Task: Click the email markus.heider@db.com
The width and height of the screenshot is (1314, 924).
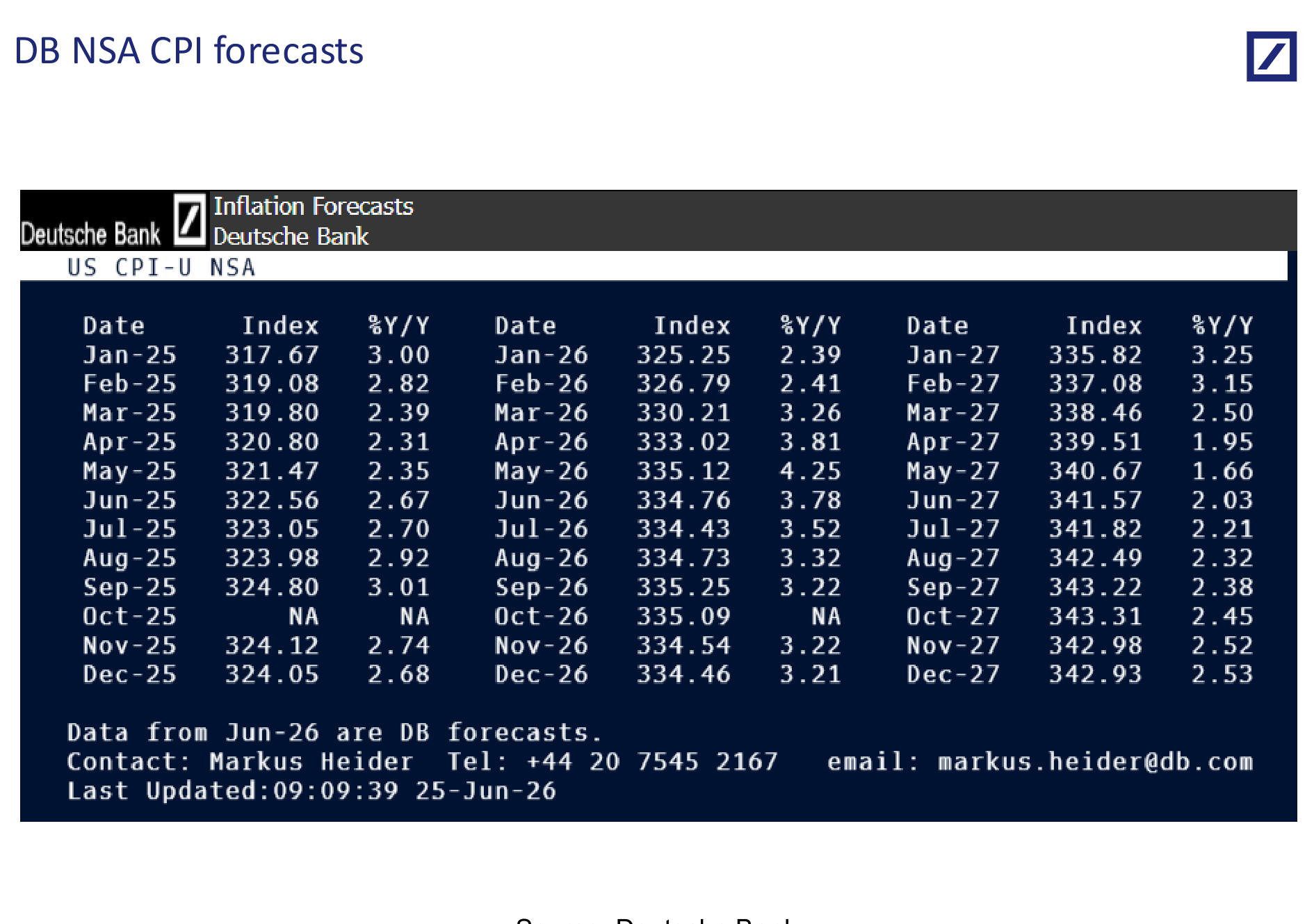Action: (1095, 761)
